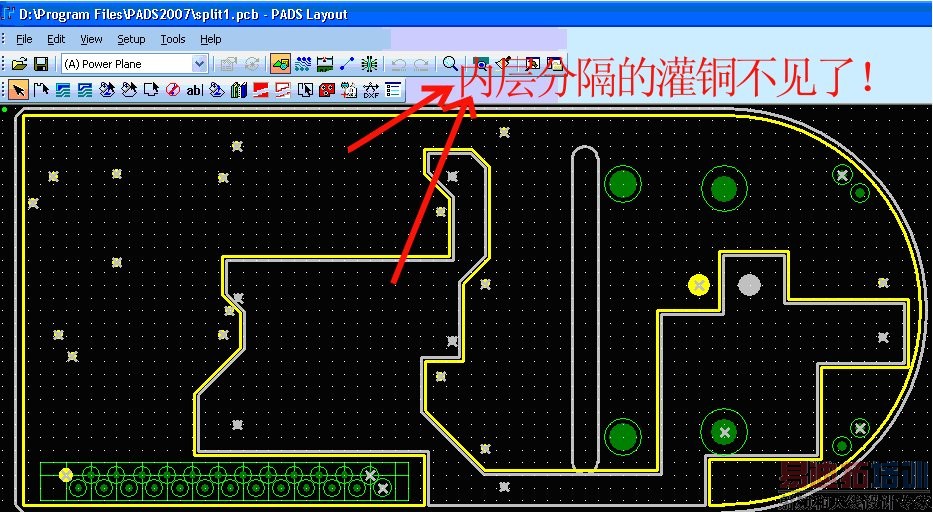
Task: Click the greyed-out Cycle toolbar icon
Action: click(x=252, y=64)
